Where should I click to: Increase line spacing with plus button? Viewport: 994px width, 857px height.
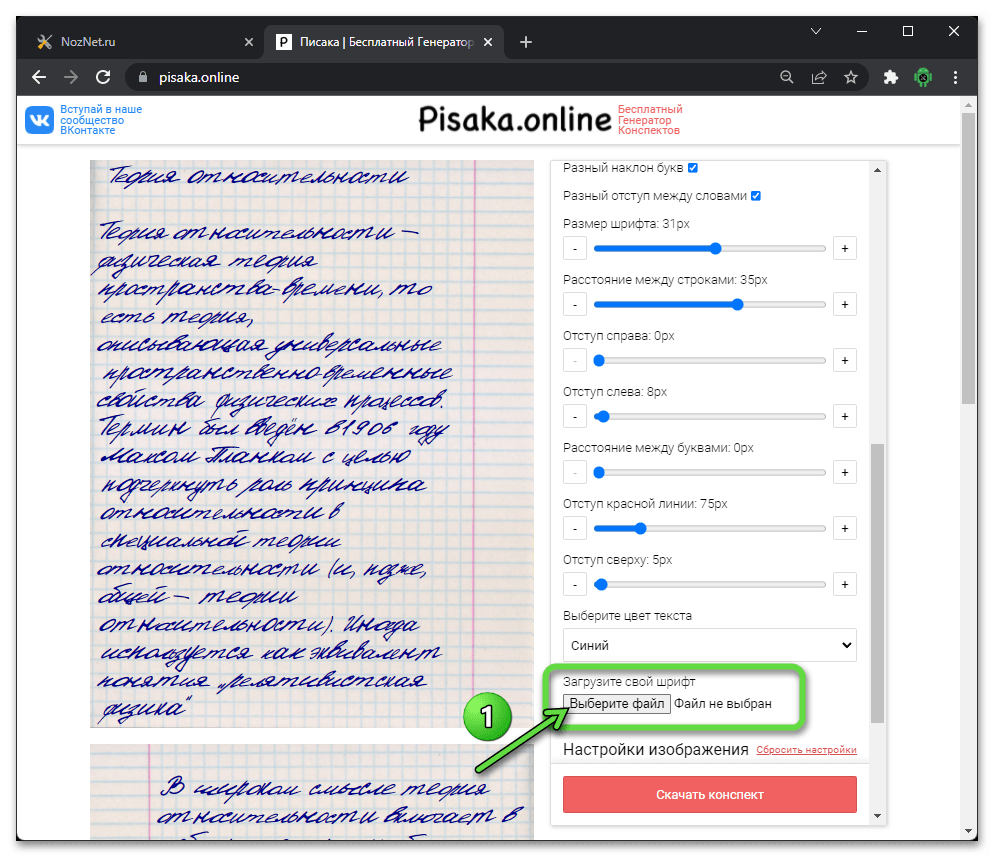[844, 304]
